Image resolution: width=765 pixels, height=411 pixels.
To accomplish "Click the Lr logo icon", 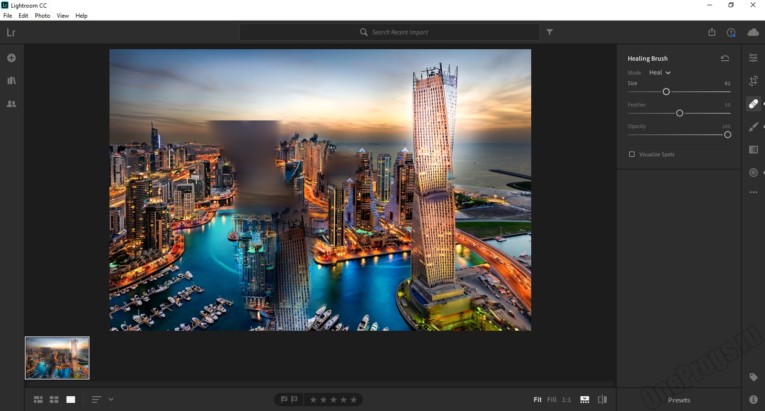I will coord(11,33).
